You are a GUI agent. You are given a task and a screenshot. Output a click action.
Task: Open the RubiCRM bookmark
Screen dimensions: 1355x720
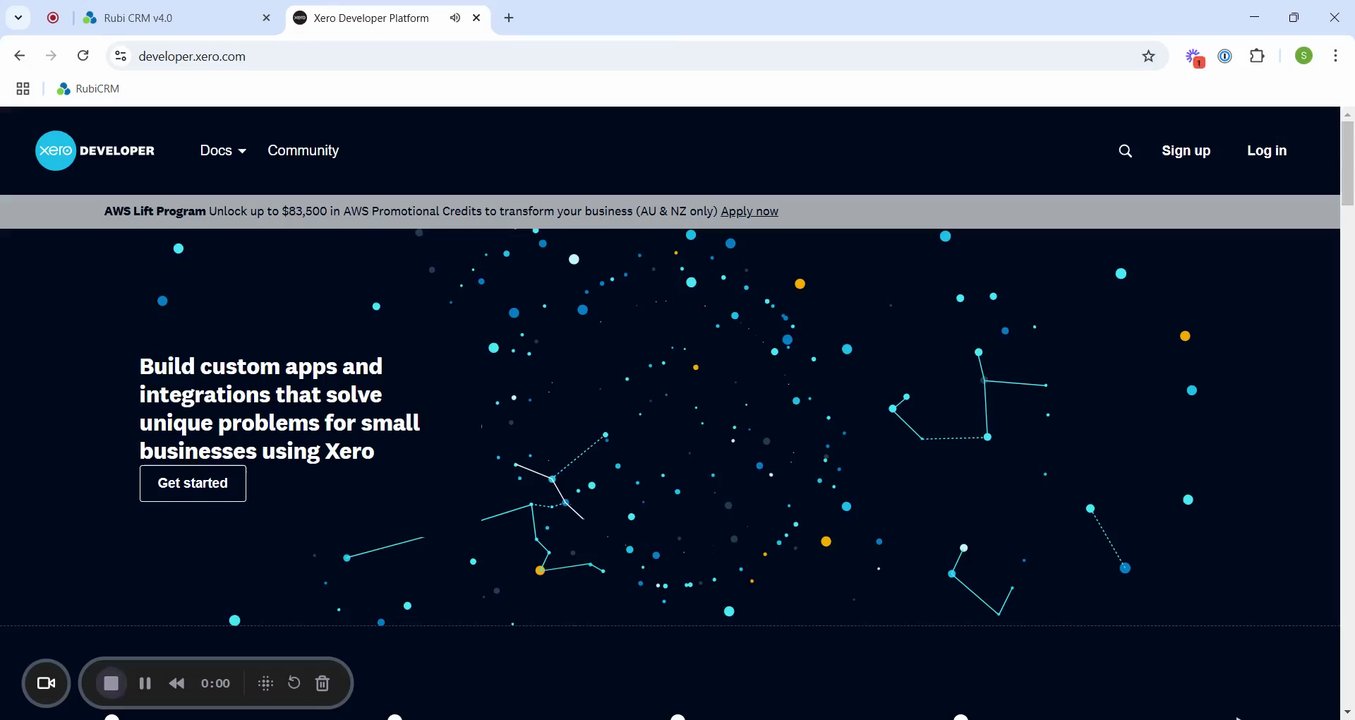[88, 89]
